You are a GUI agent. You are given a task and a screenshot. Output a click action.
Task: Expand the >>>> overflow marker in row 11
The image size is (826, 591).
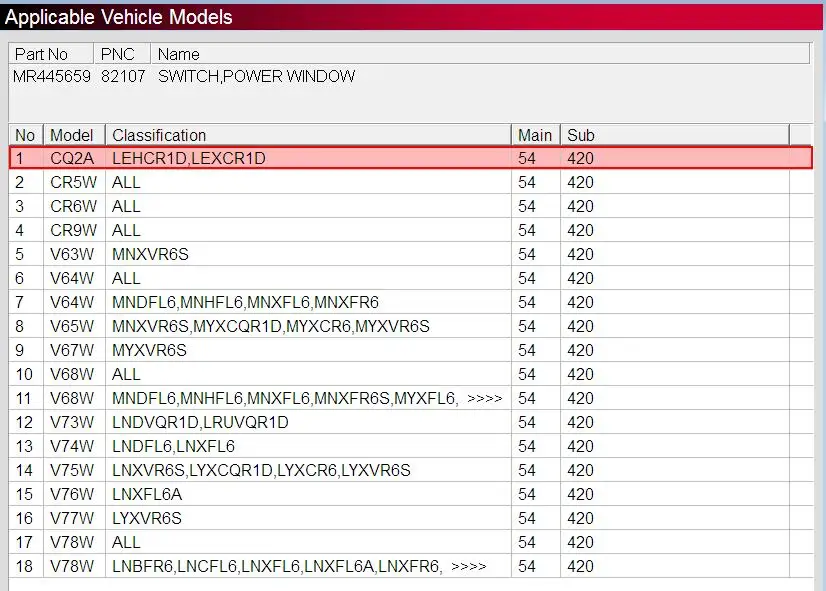pos(485,399)
